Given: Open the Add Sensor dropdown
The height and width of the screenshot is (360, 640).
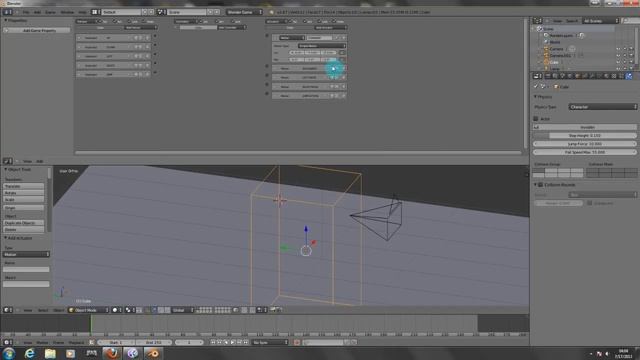Looking at the screenshot, I should (141, 27).
